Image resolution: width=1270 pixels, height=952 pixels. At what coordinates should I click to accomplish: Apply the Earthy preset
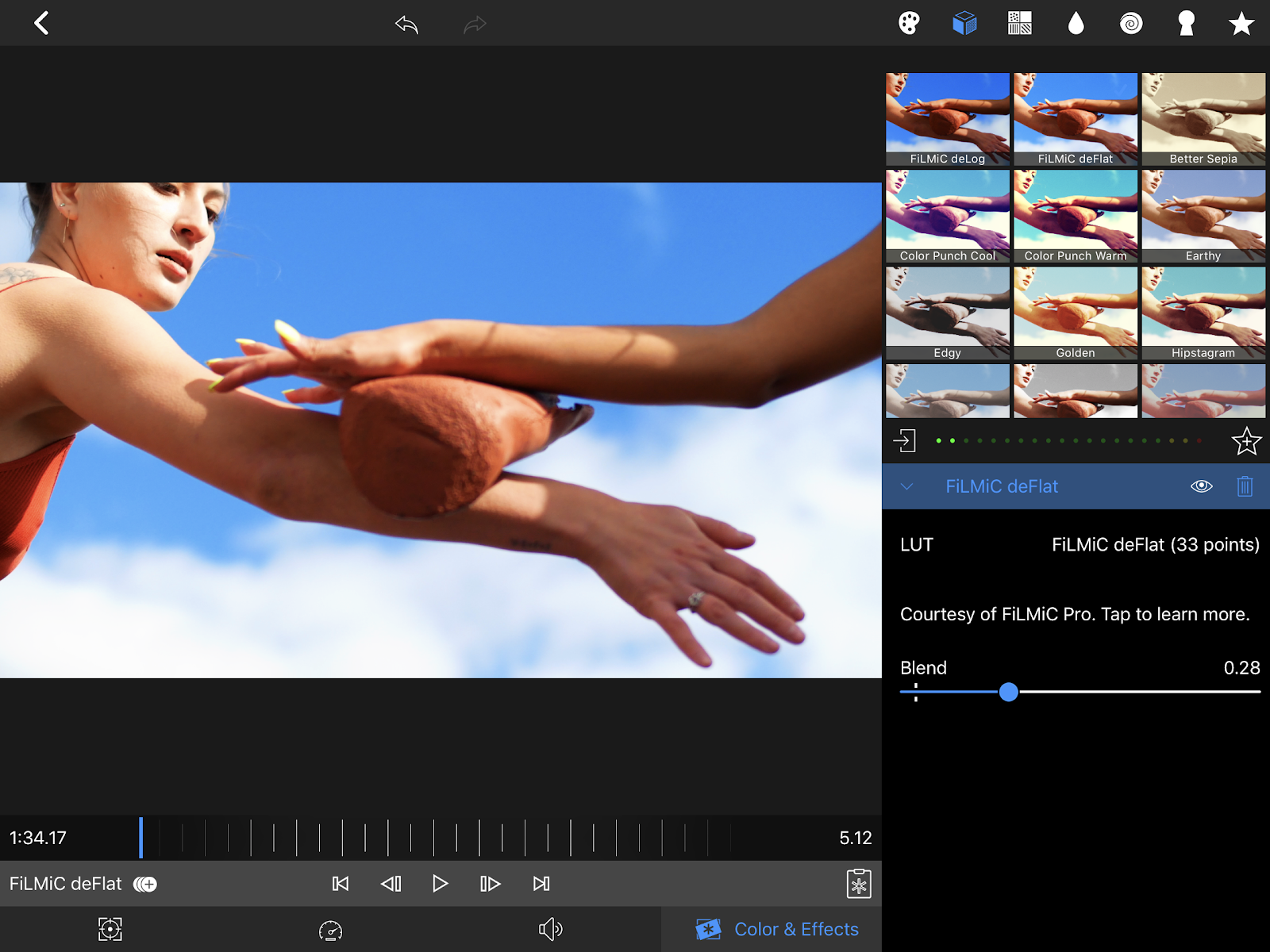(1203, 216)
